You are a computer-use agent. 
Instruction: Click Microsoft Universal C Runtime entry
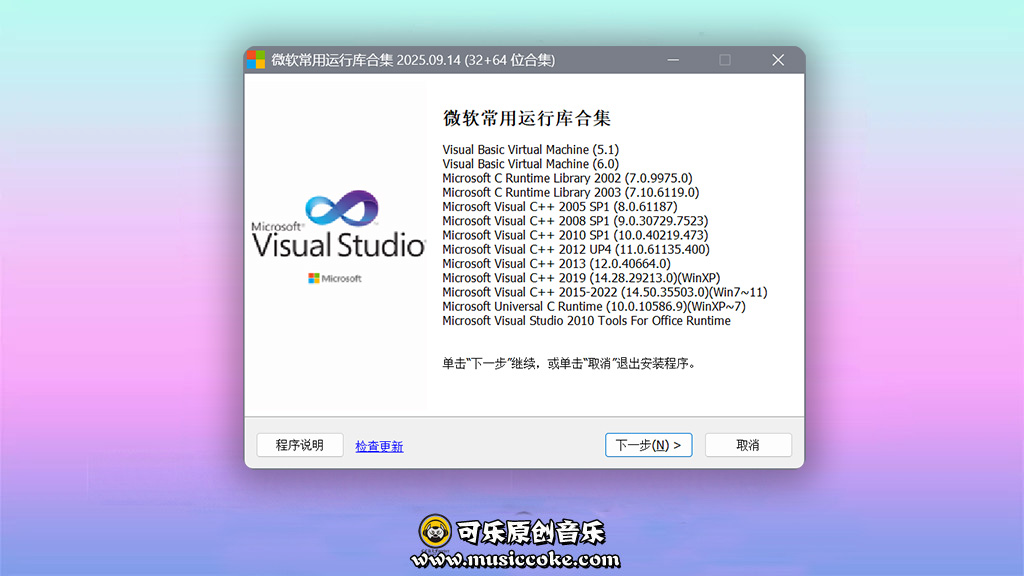[x=594, y=306]
